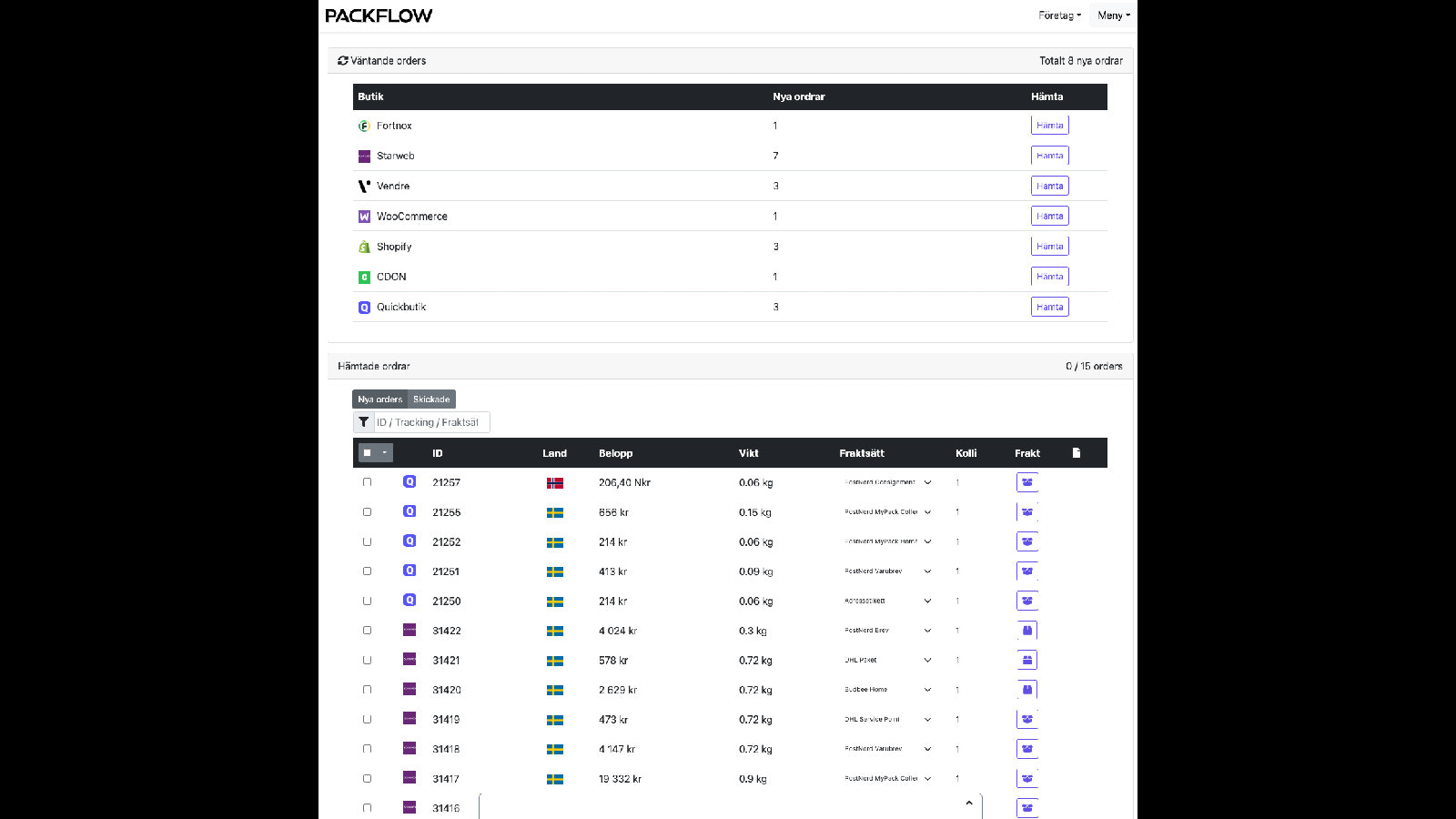Image resolution: width=1456 pixels, height=819 pixels.
Task: Click the PACKFLOW logo
Action: 379,15
